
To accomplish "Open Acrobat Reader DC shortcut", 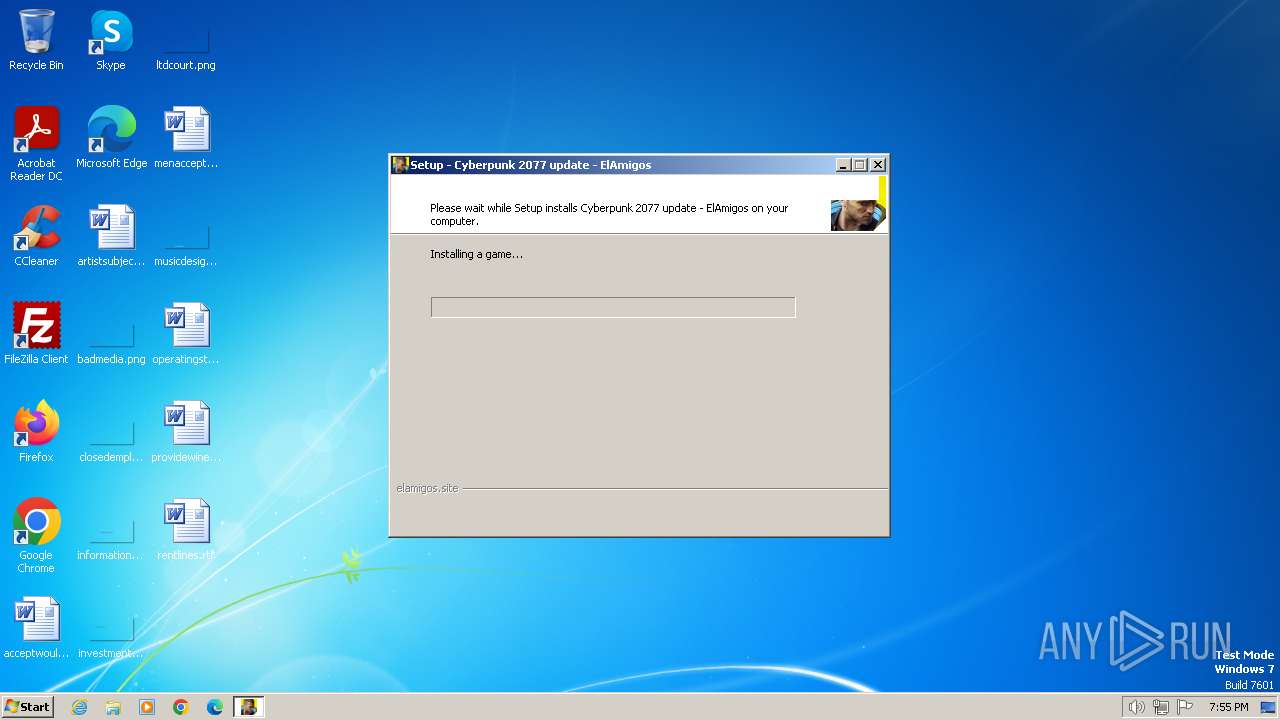I will pos(36,143).
